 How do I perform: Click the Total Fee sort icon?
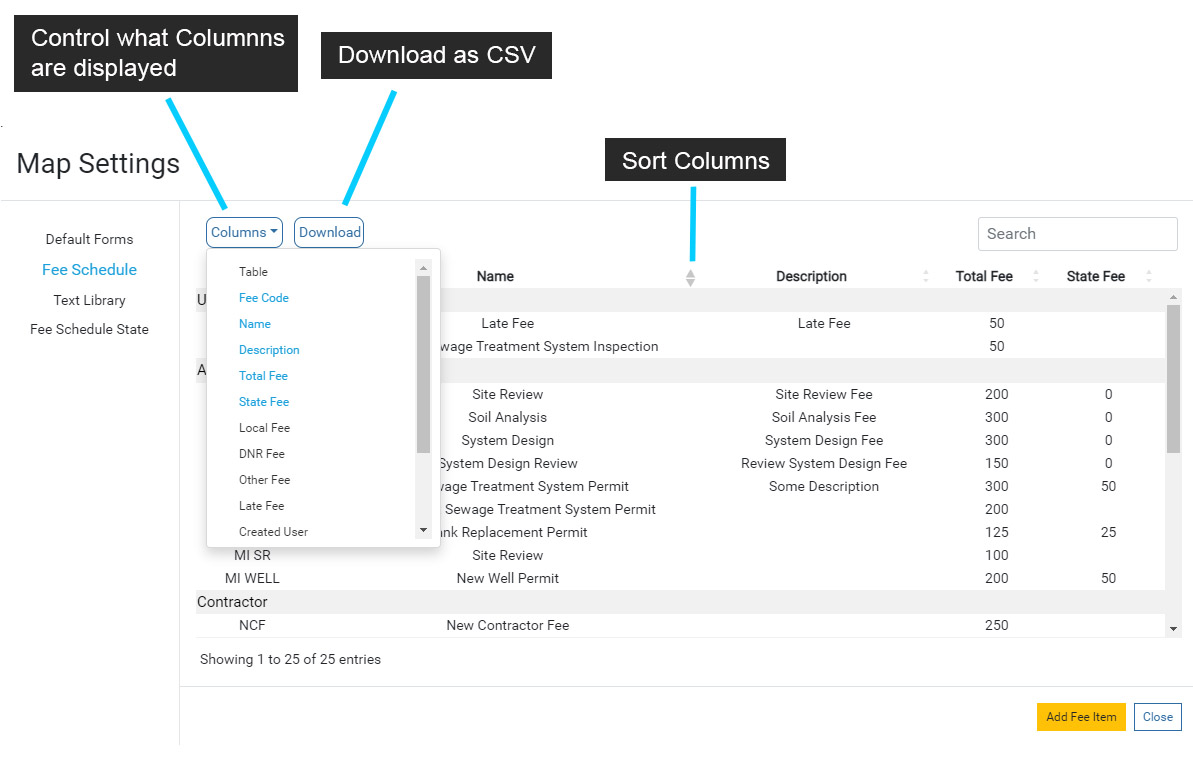(x=1036, y=277)
